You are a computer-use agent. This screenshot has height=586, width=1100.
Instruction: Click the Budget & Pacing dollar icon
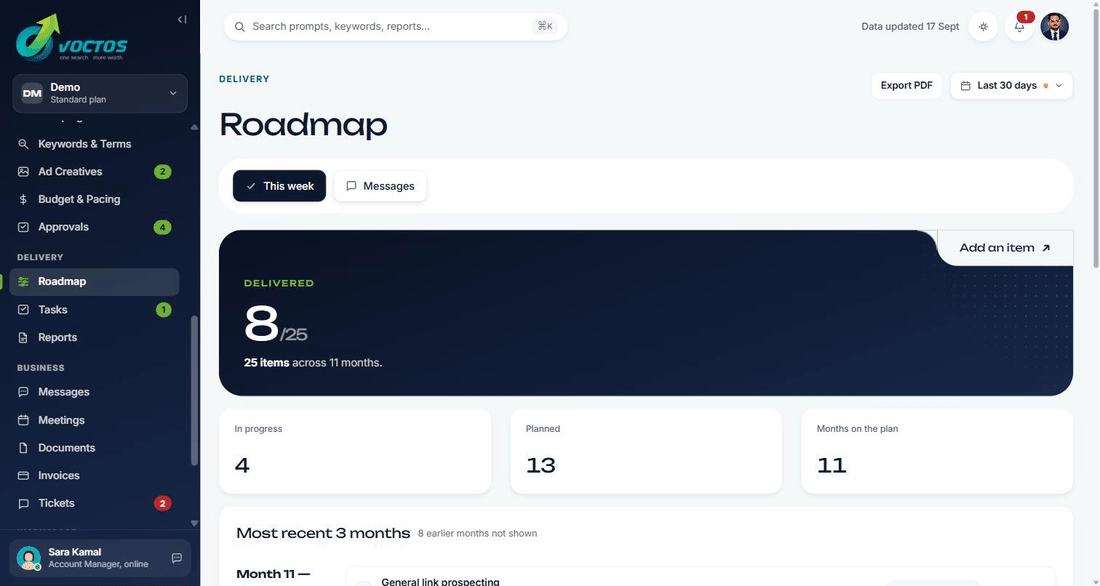tap(23, 199)
